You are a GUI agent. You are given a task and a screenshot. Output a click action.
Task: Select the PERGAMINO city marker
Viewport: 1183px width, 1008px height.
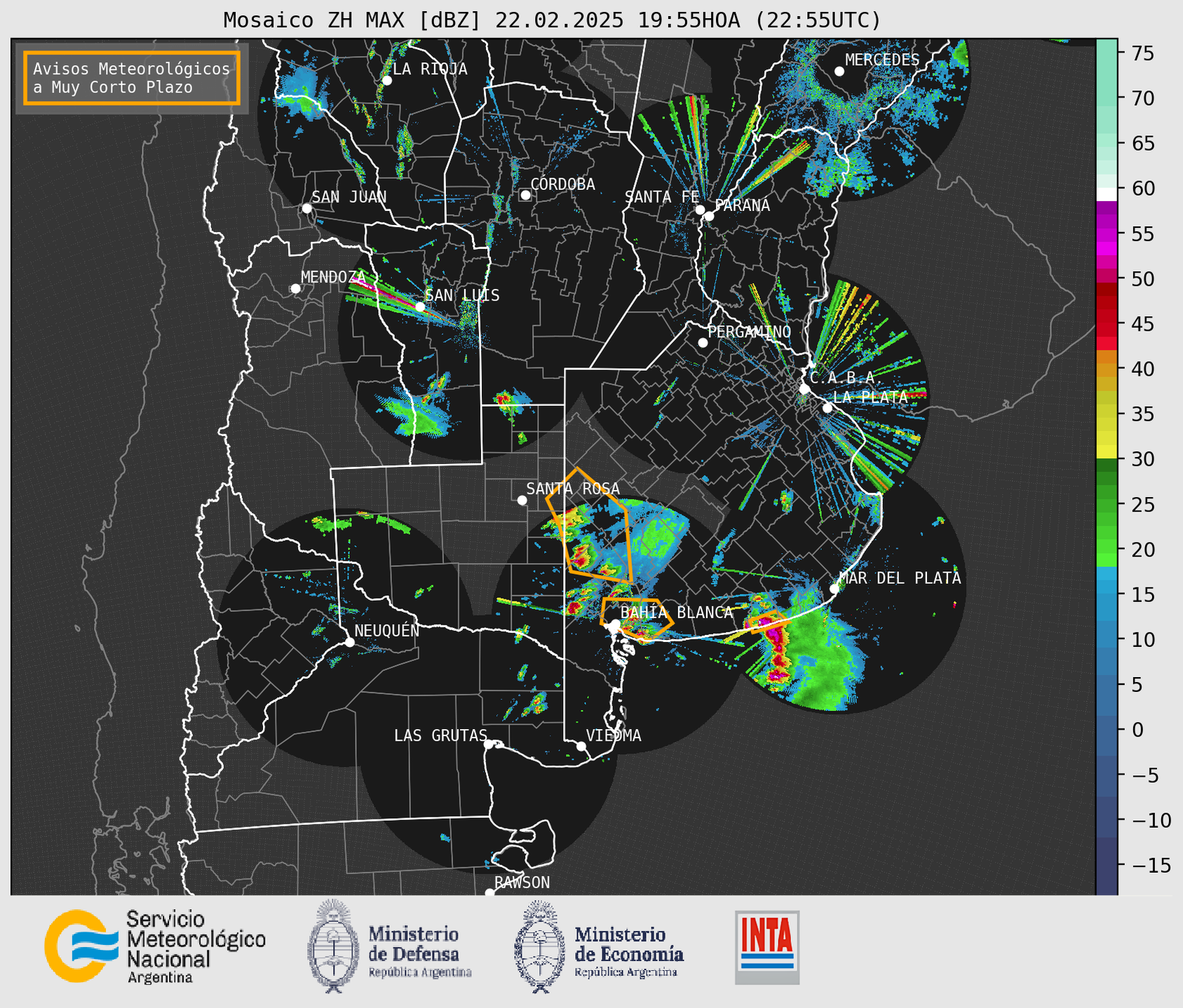point(703,343)
